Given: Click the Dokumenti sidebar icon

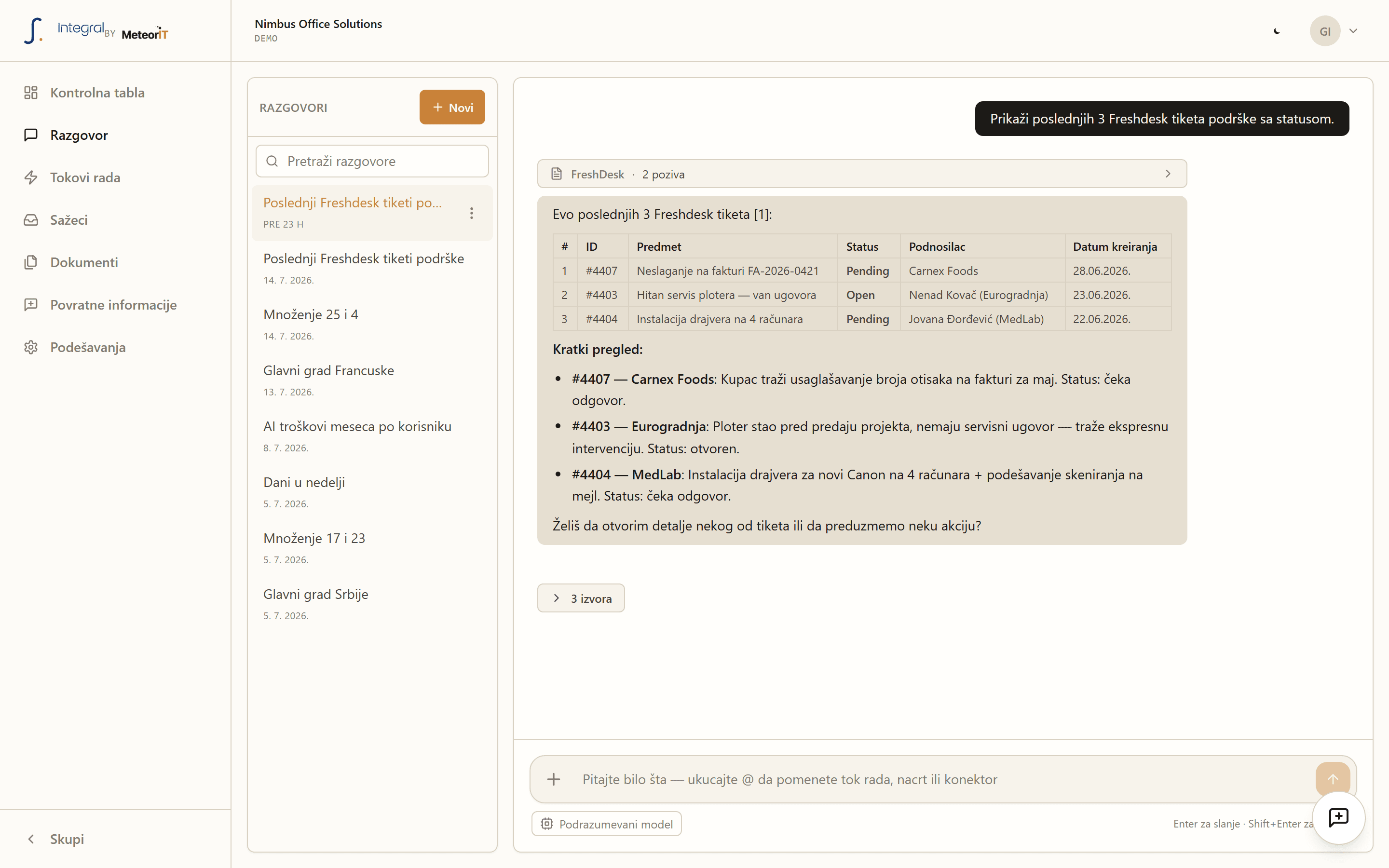Looking at the screenshot, I should pos(31,262).
